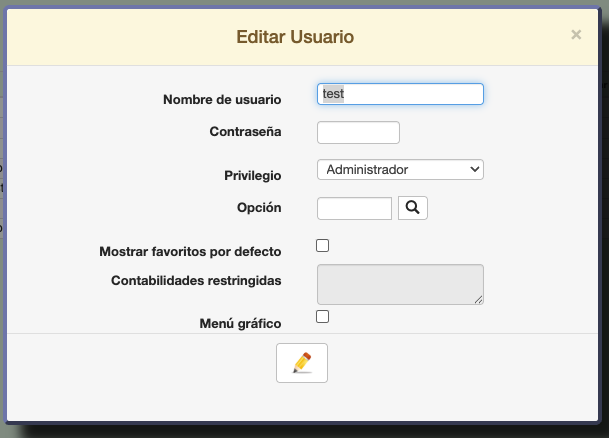Viewport: 609px width, 438px height.
Task: Click the Editar Usuario dialog title
Action: 295,37
